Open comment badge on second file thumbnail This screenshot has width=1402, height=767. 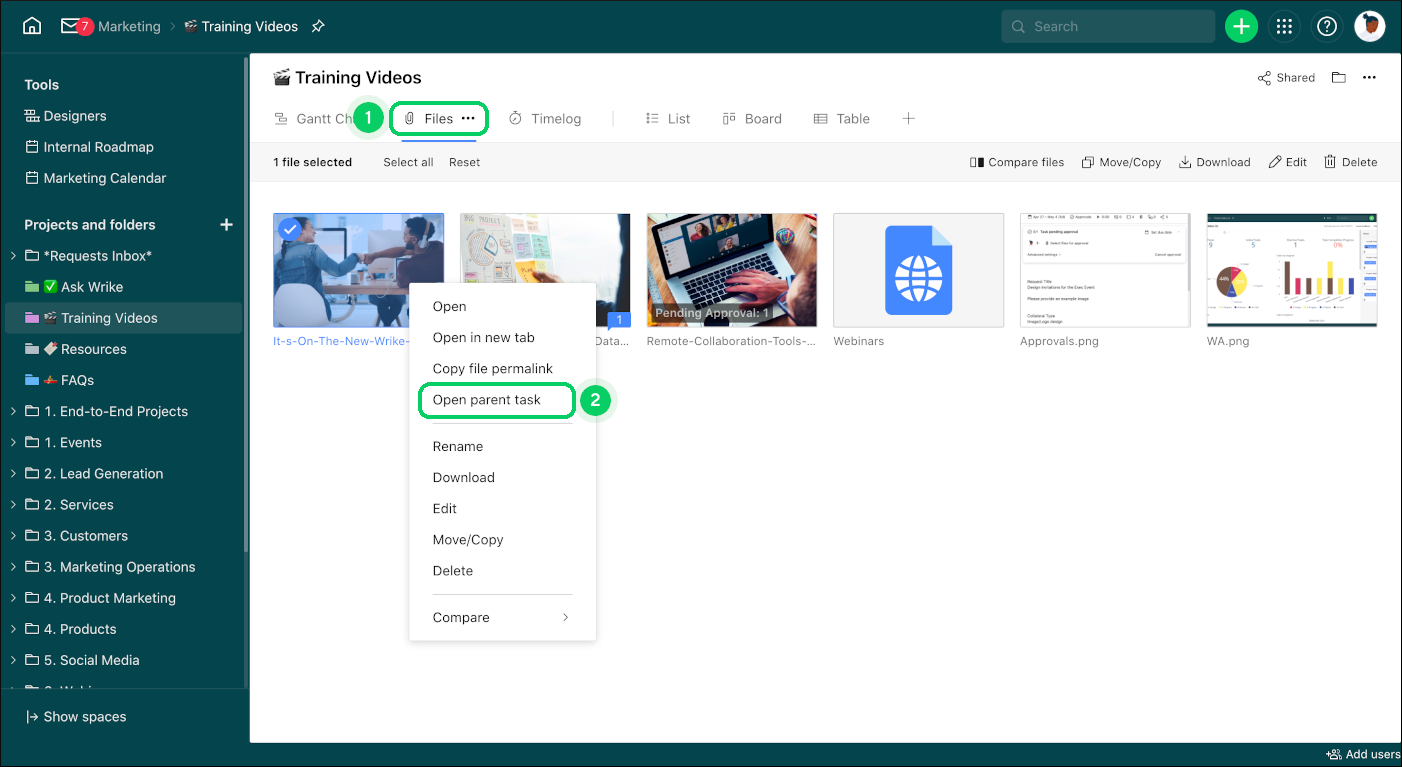619,320
